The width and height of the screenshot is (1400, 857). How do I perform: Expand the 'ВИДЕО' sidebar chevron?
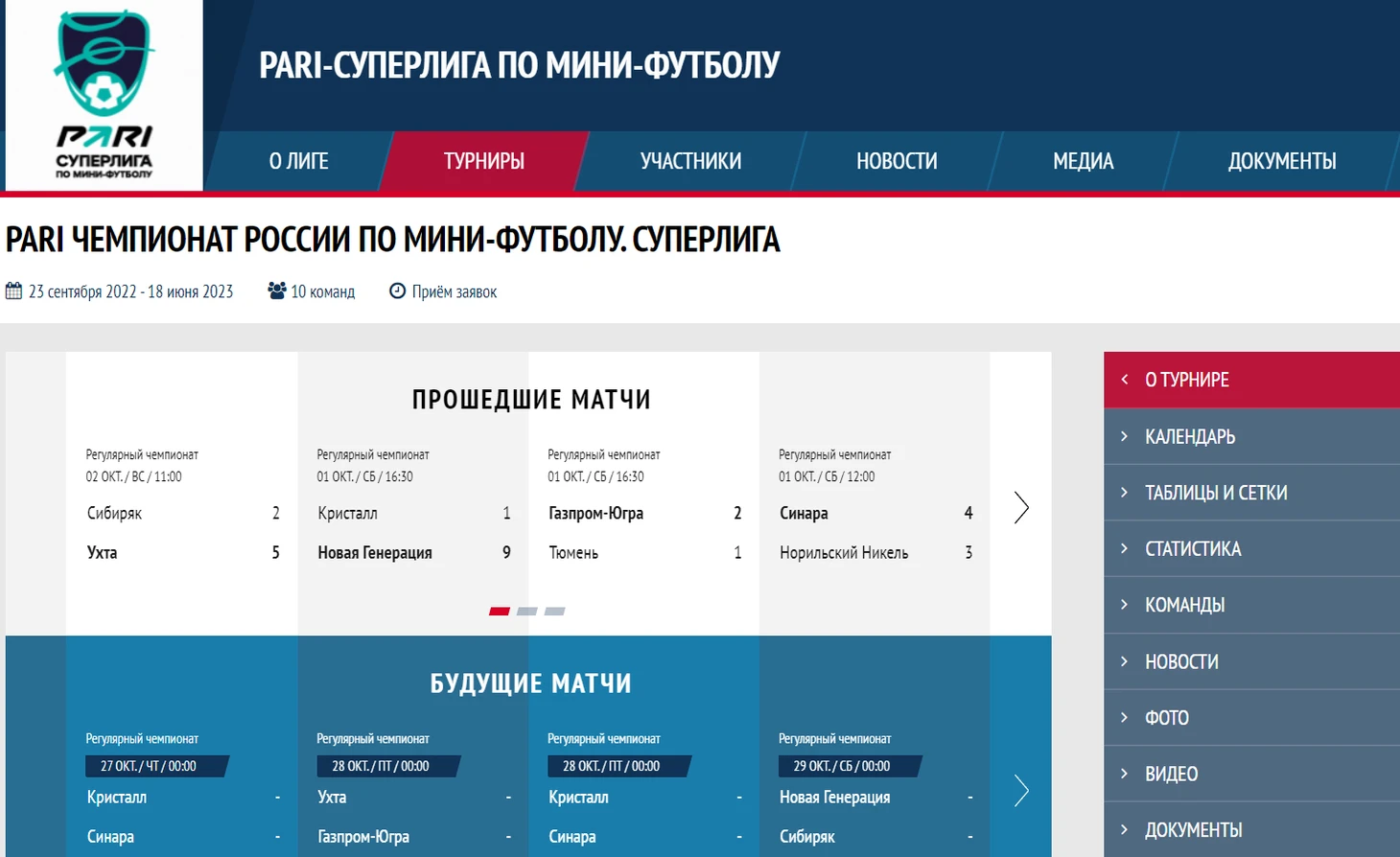point(1125,773)
